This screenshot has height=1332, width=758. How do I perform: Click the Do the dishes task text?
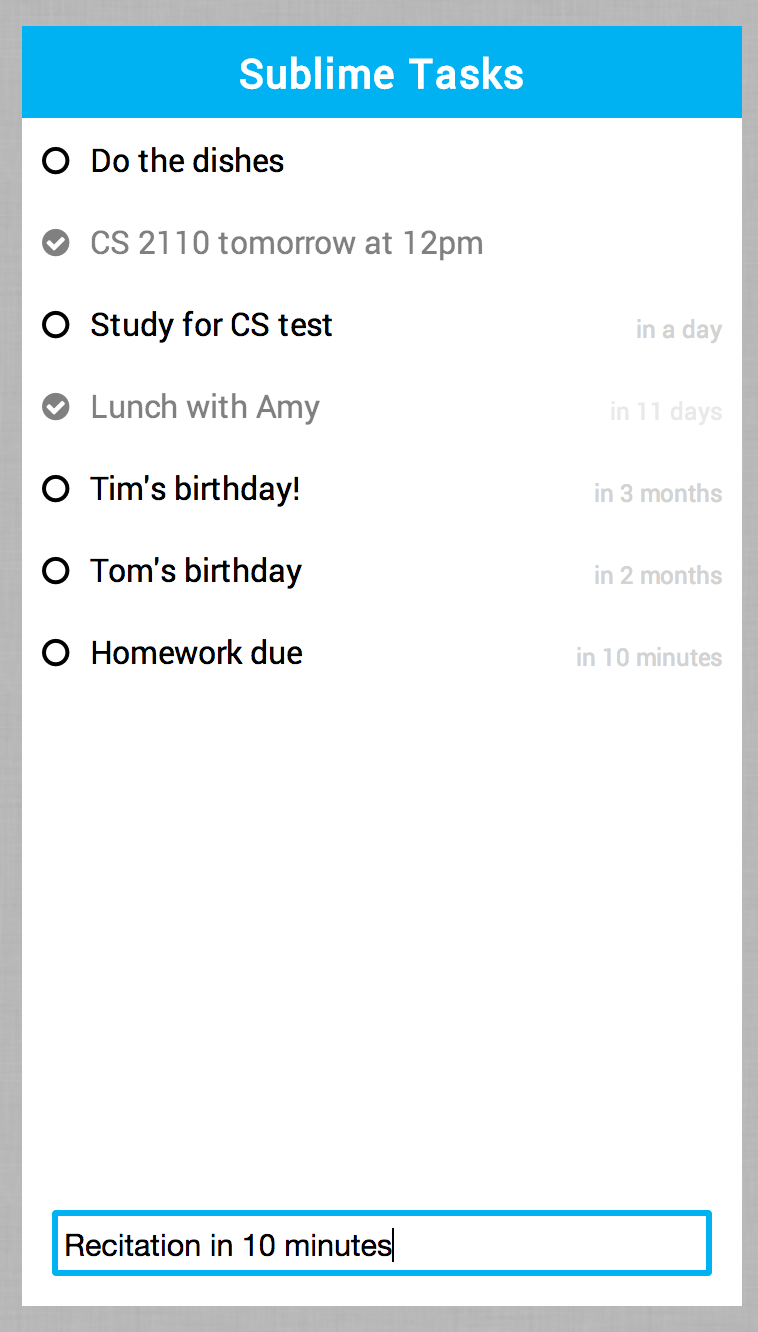tap(187, 161)
